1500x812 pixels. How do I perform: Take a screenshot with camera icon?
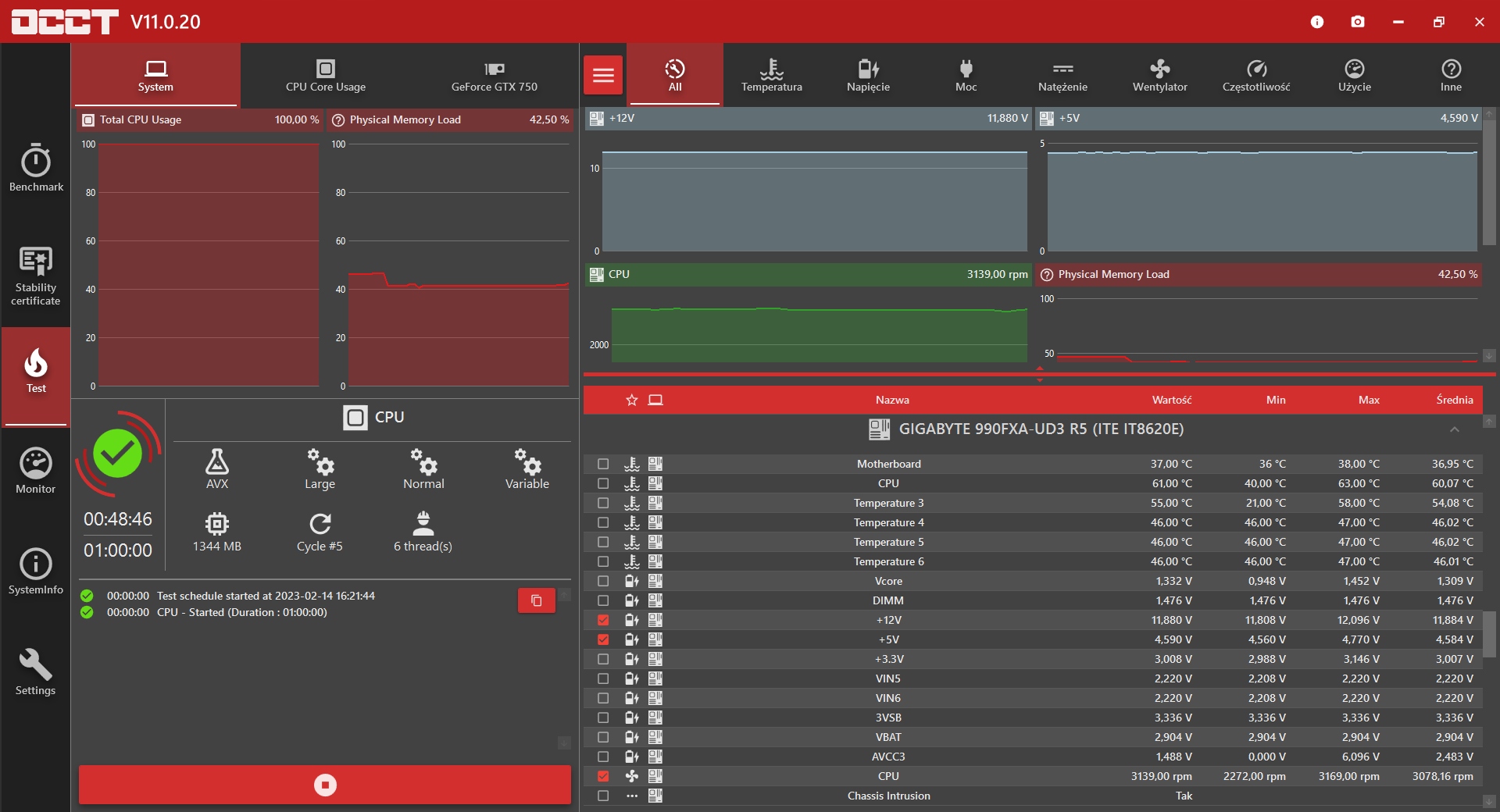[1358, 22]
